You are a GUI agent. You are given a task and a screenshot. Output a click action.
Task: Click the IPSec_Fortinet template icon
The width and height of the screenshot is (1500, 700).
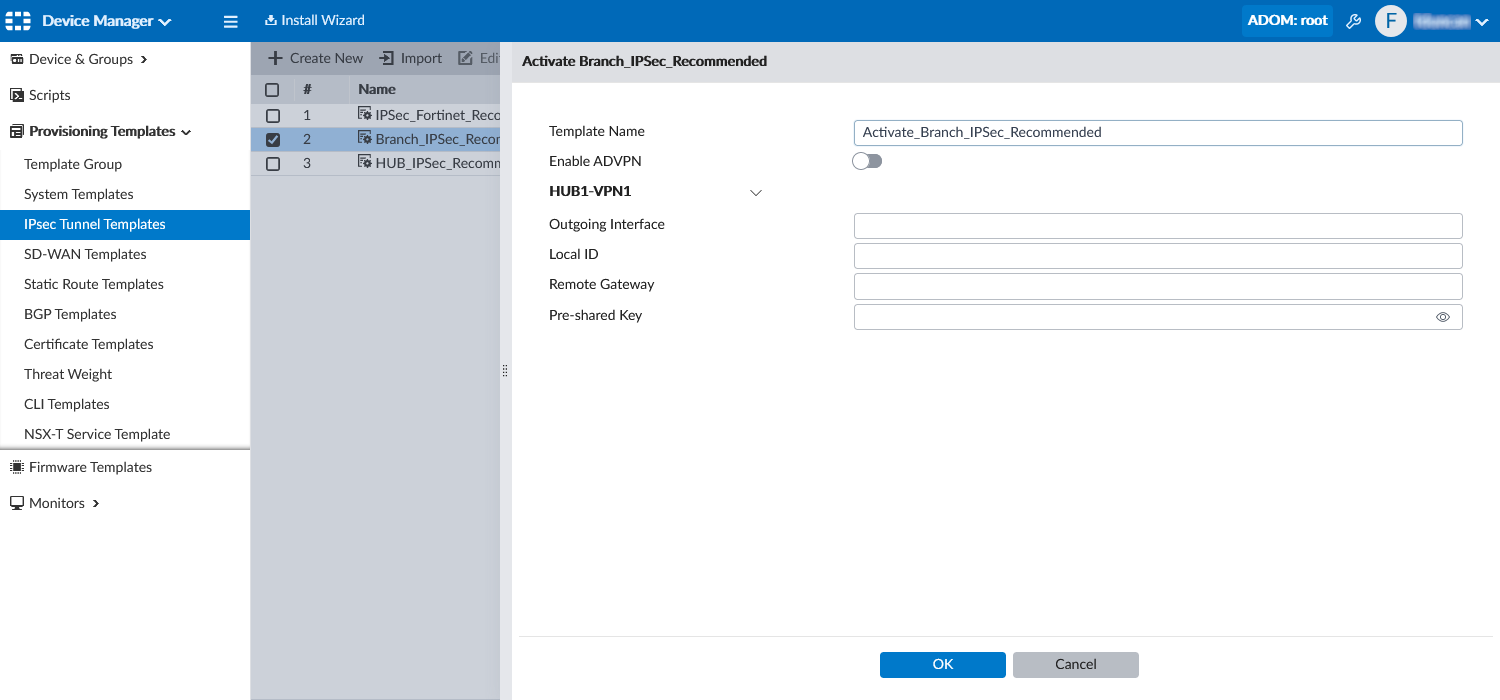click(x=365, y=114)
